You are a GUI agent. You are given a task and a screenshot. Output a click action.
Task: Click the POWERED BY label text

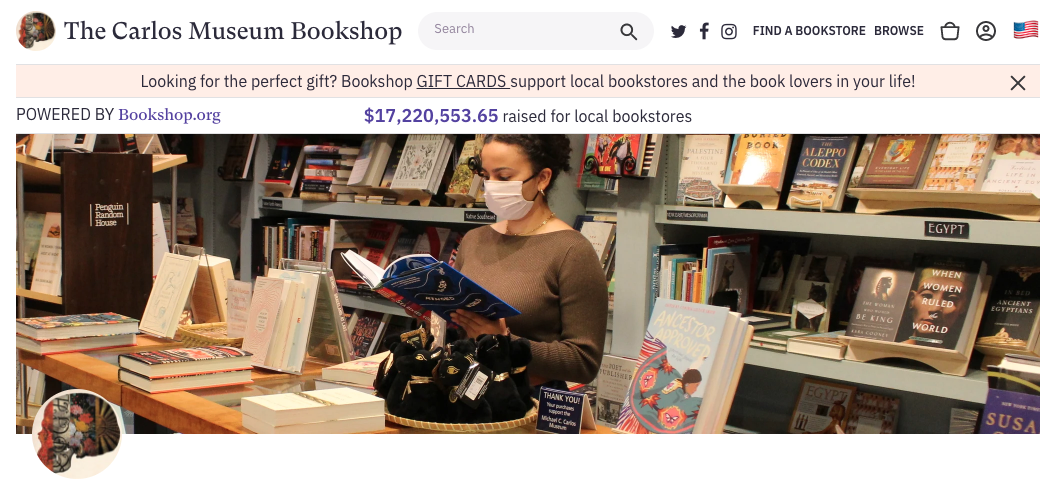click(65, 115)
